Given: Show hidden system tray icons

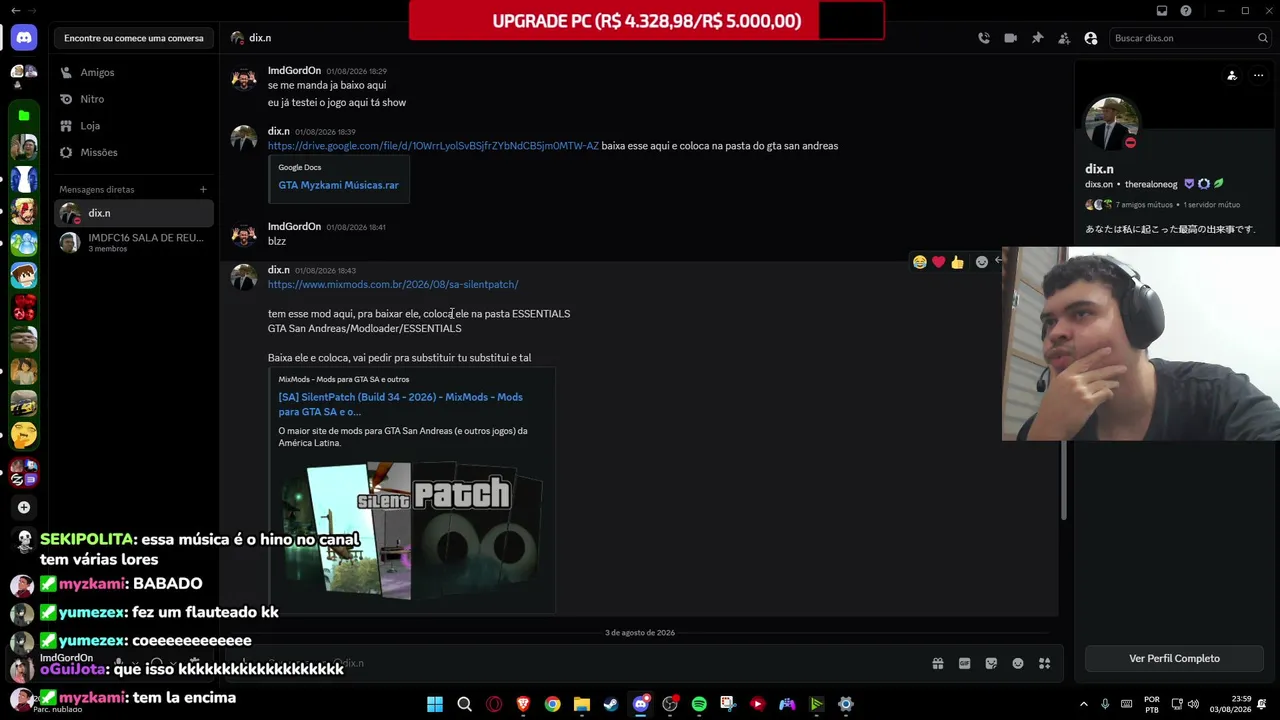Looking at the screenshot, I should (1083, 704).
